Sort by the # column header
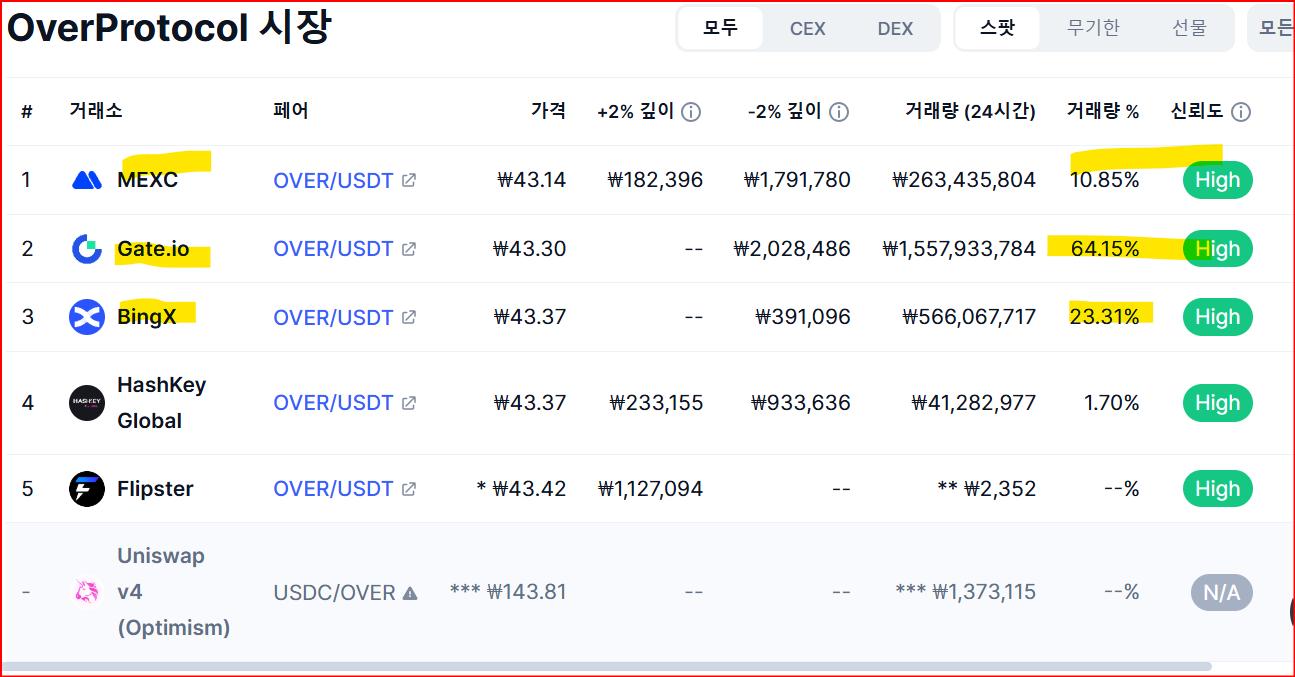1295x677 pixels. coord(27,112)
